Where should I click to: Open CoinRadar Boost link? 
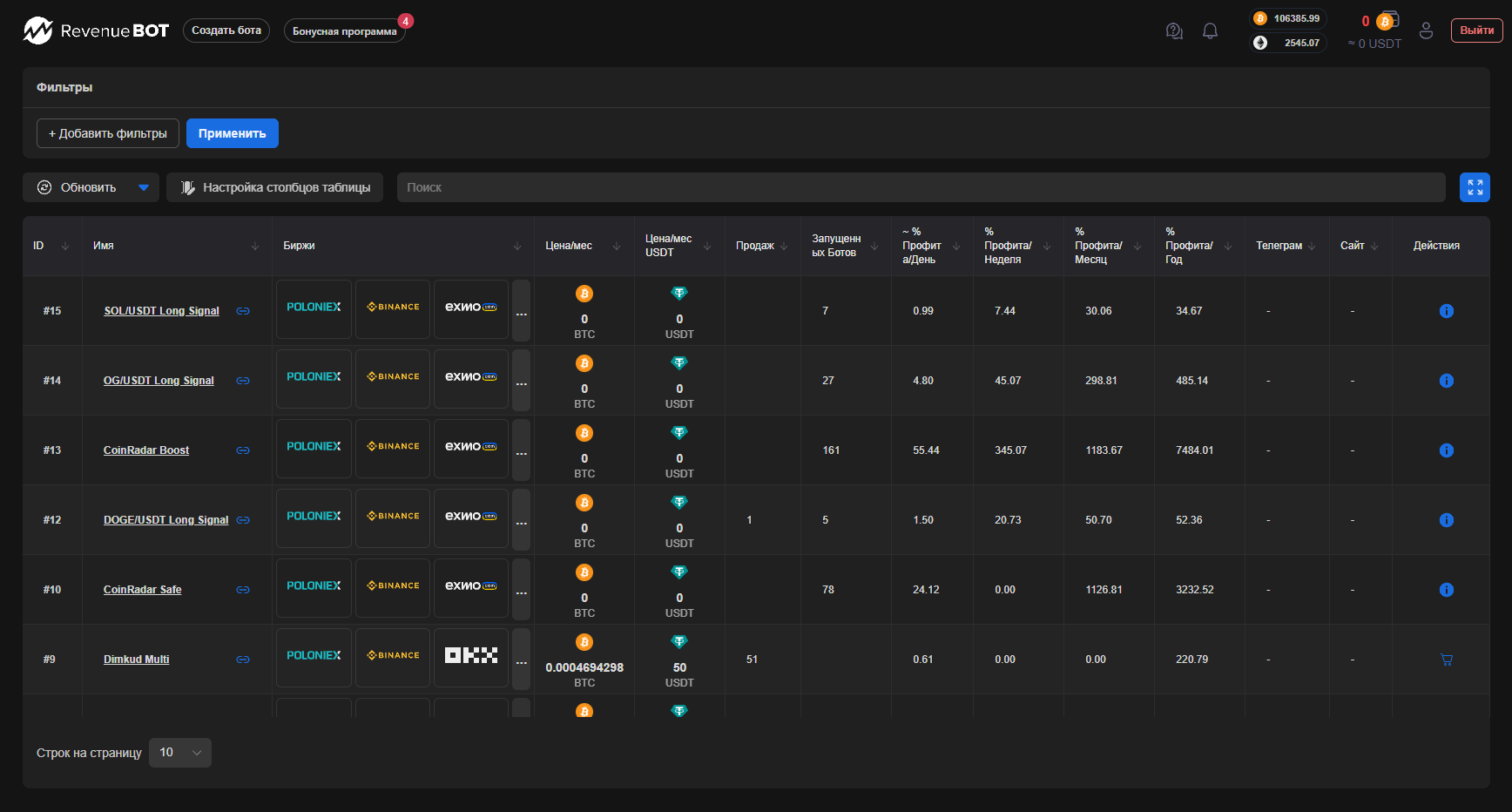click(x=146, y=450)
